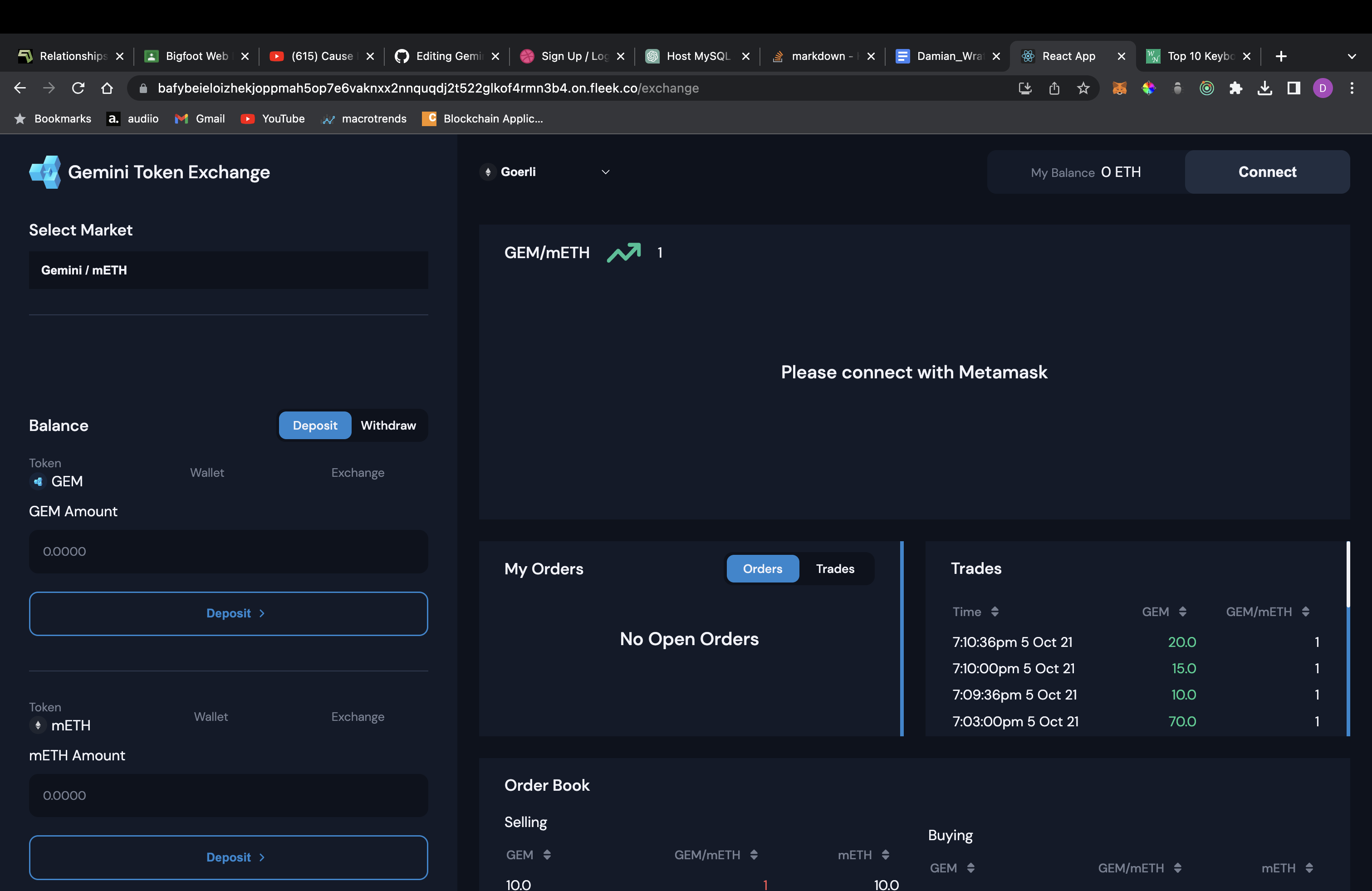Open the YouTube bookmark
Viewport: 1372px width, 891px height.
(273, 119)
